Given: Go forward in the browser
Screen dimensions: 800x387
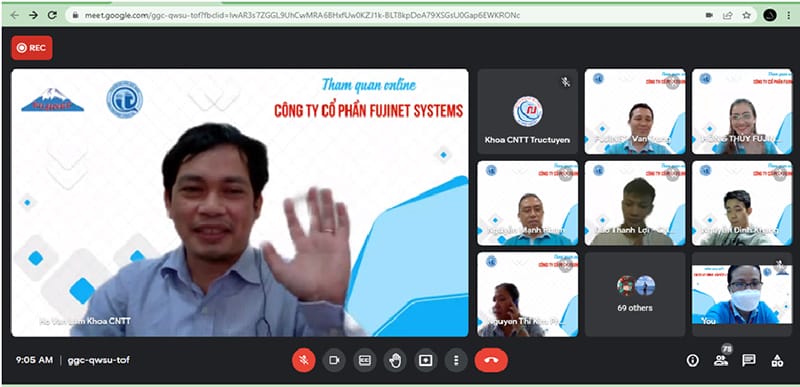Looking at the screenshot, I should (33, 15).
